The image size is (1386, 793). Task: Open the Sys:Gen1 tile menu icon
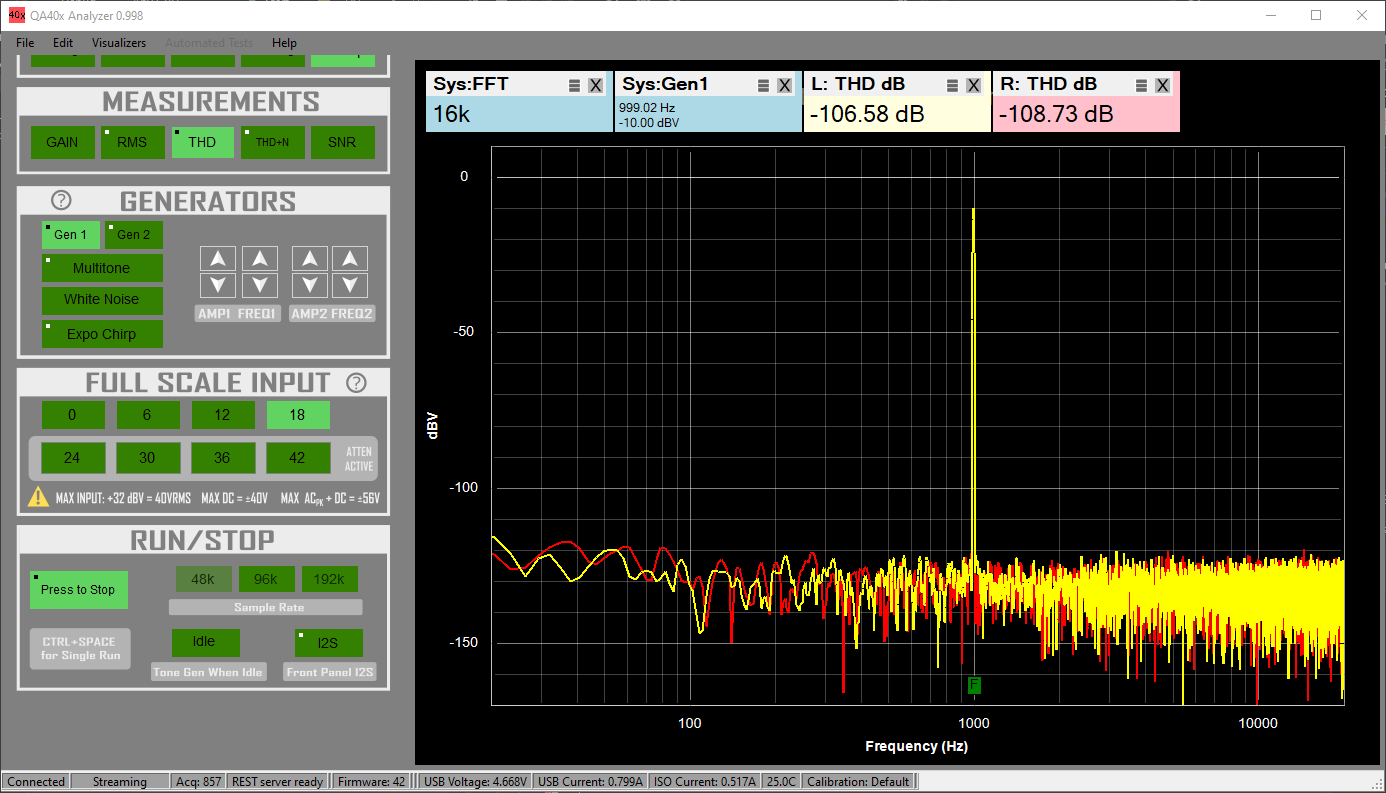763,86
